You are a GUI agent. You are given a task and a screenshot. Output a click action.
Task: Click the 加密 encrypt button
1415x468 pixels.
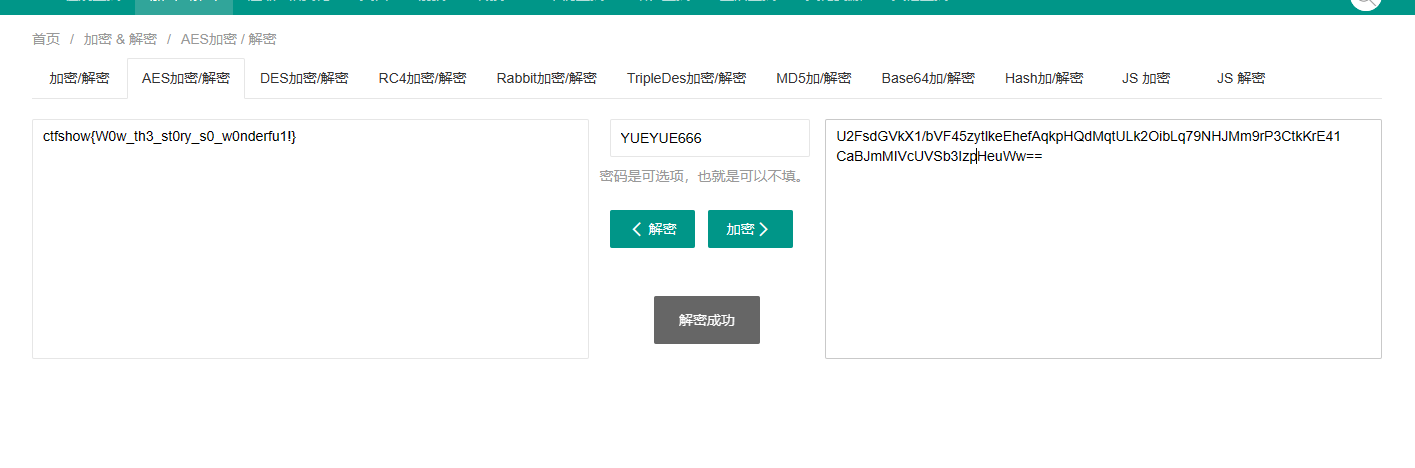750,229
